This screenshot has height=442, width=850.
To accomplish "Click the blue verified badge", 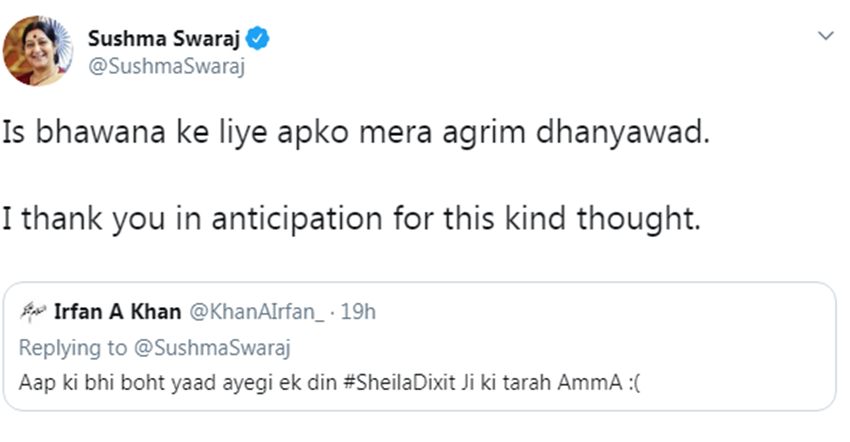I will point(257,40).
